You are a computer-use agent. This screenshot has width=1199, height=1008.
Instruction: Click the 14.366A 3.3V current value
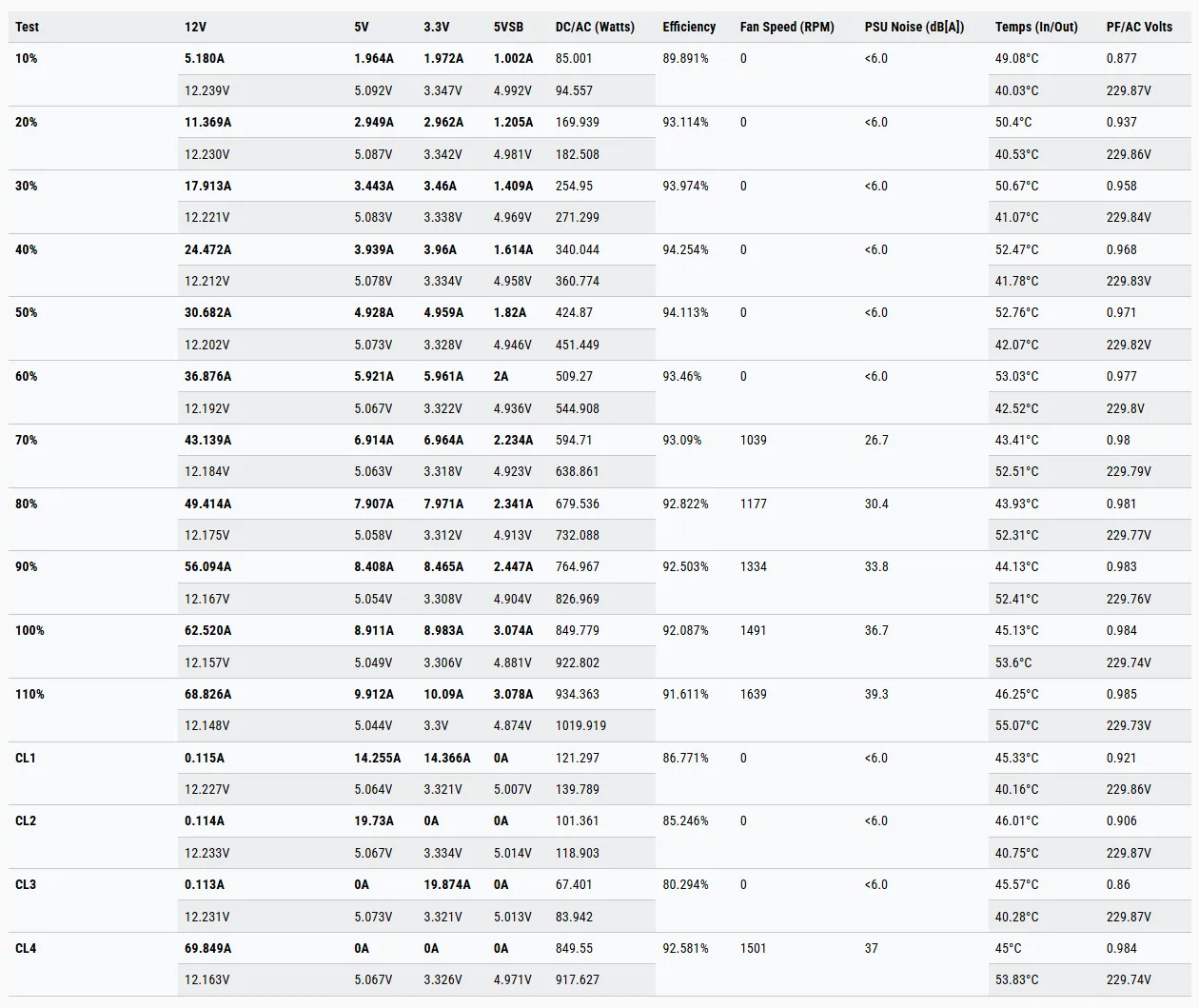pyautogui.click(x=447, y=758)
